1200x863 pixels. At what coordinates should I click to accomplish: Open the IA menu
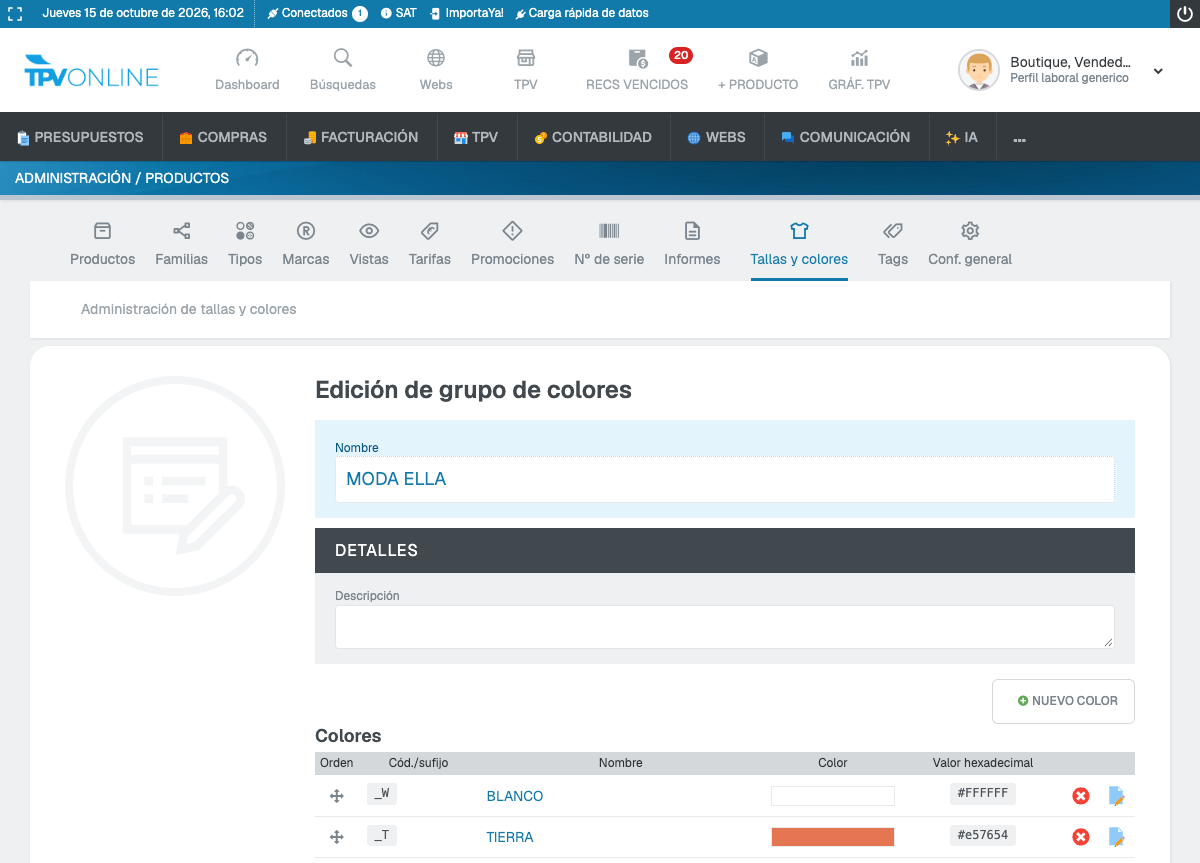click(x=962, y=137)
